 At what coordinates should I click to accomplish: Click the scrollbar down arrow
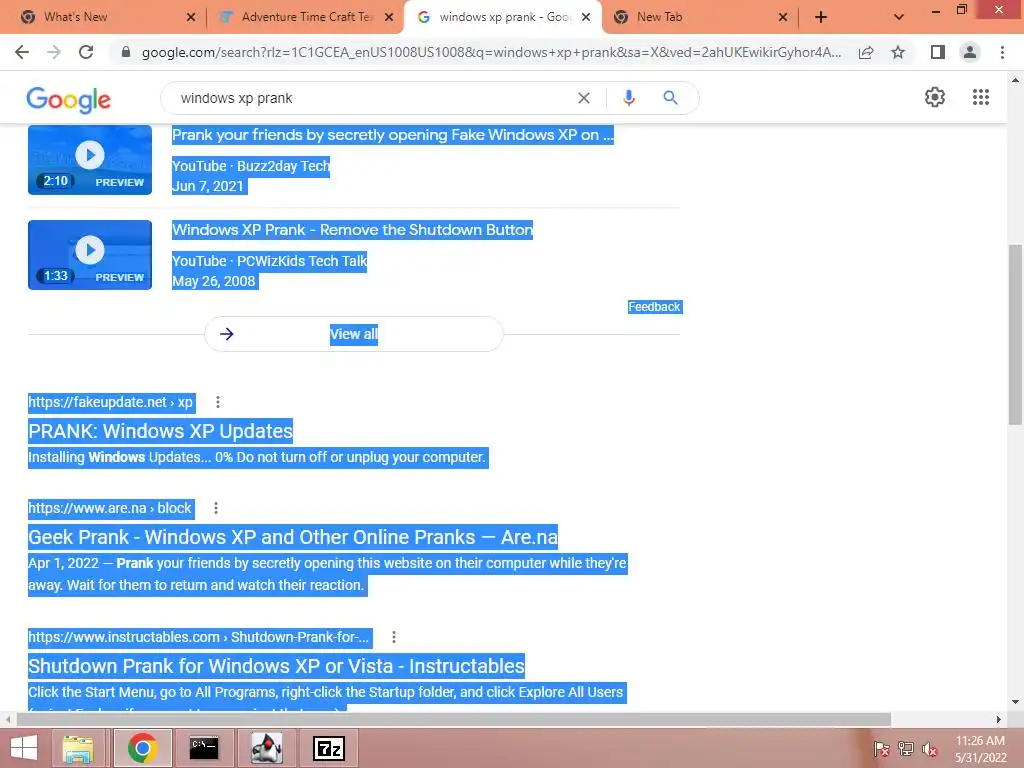[1015, 703]
